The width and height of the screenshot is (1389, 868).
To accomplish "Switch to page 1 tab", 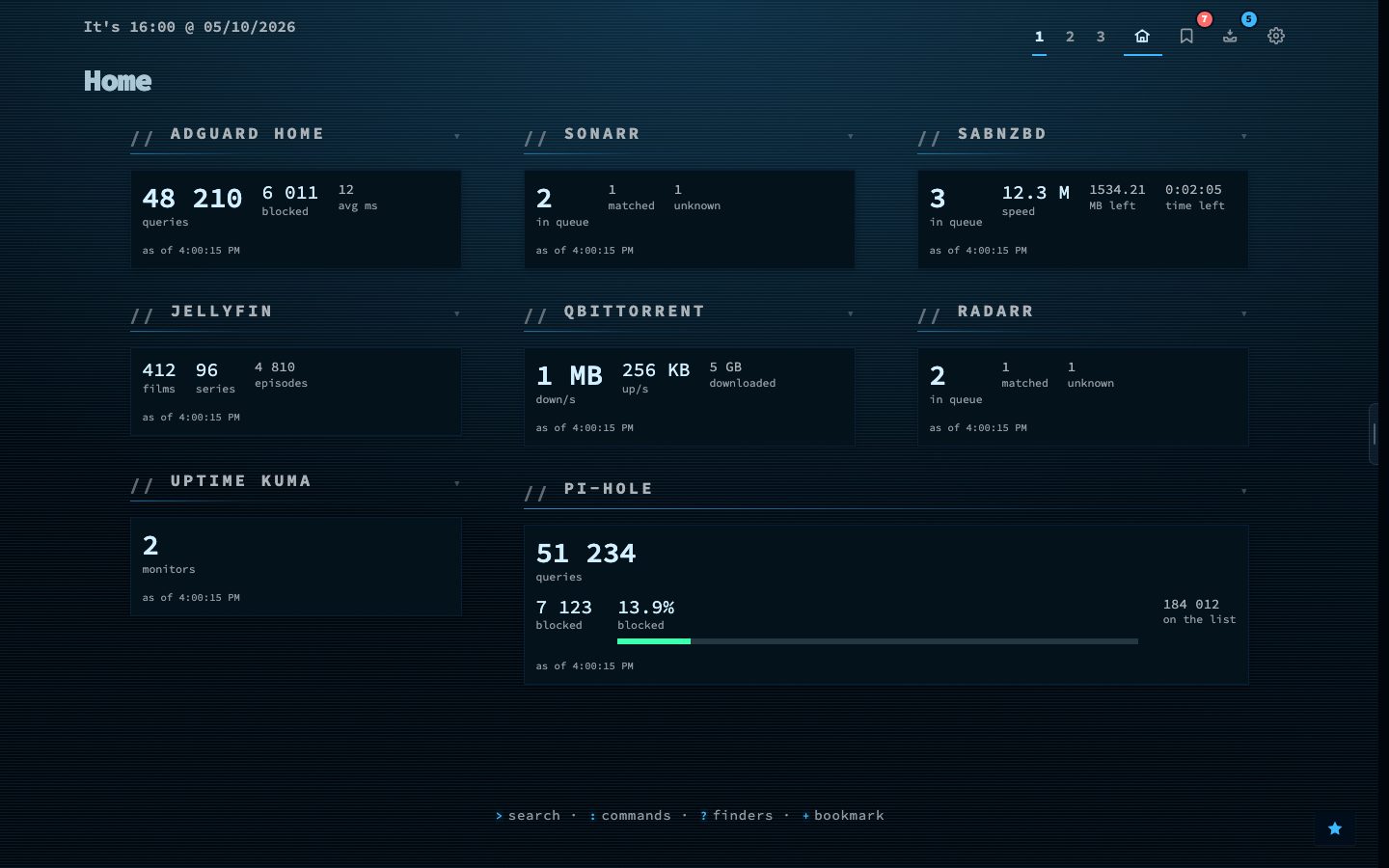I will [x=1039, y=37].
